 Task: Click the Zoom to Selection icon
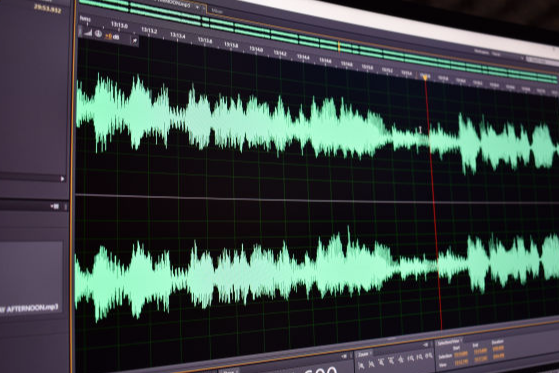click(429, 356)
